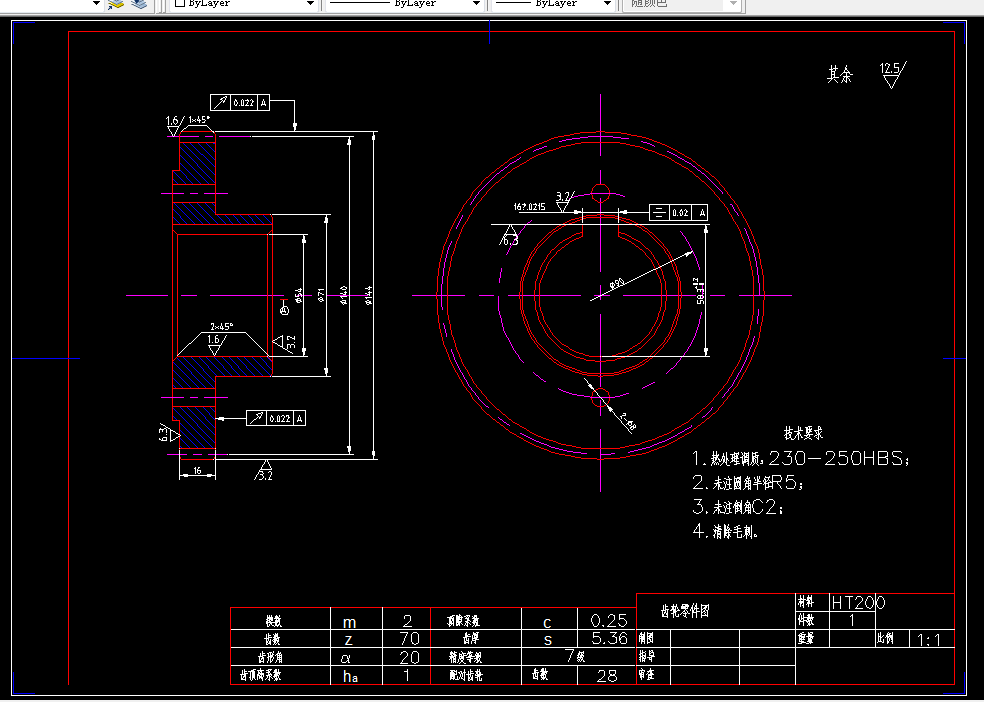984x702 pixels.
Task: Select the 齿顶高系数 label cell
Action: coord(260,675)
